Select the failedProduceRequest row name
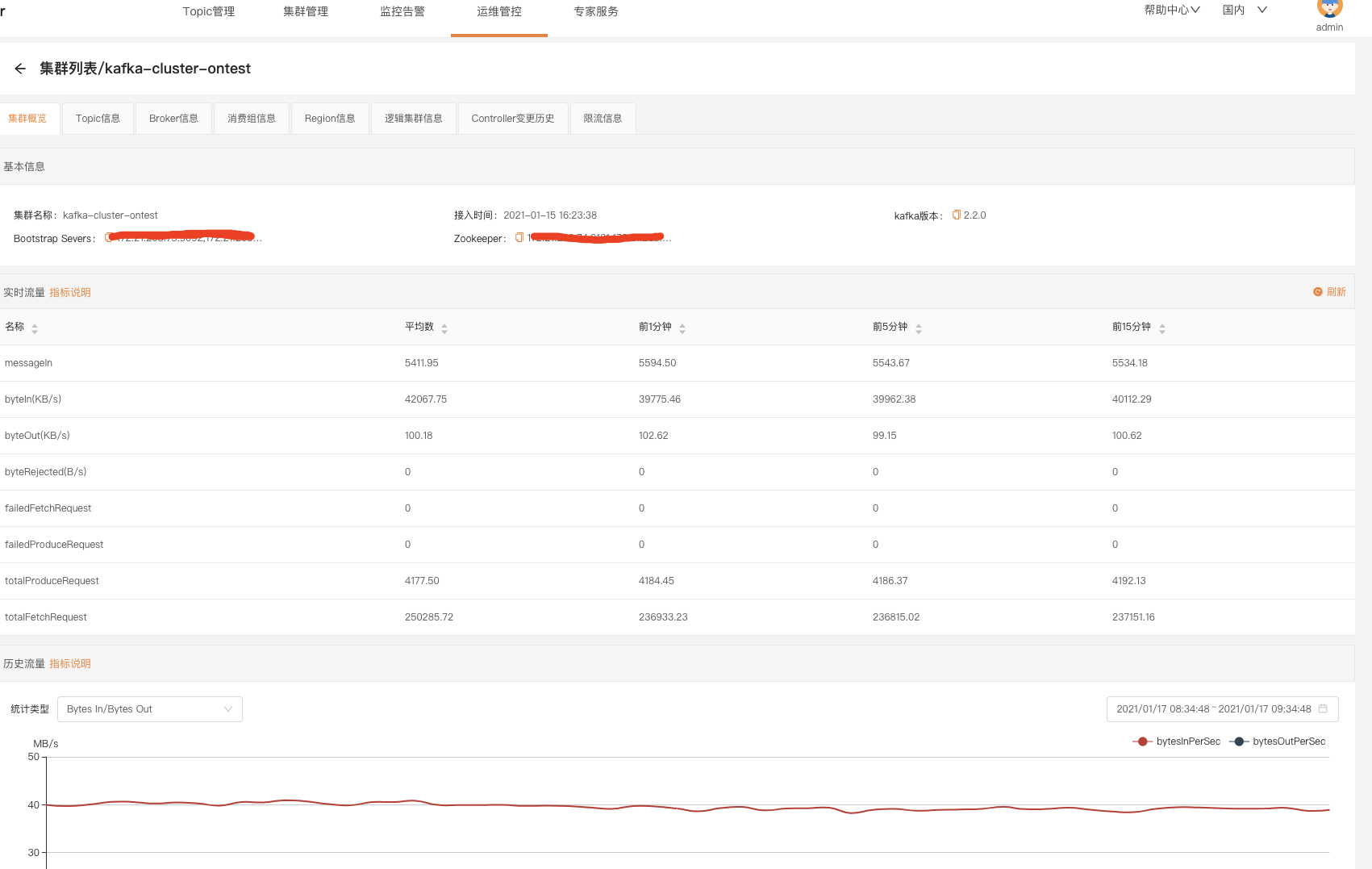This screenshot has height=869, width=1372. [x=54, y=545]
